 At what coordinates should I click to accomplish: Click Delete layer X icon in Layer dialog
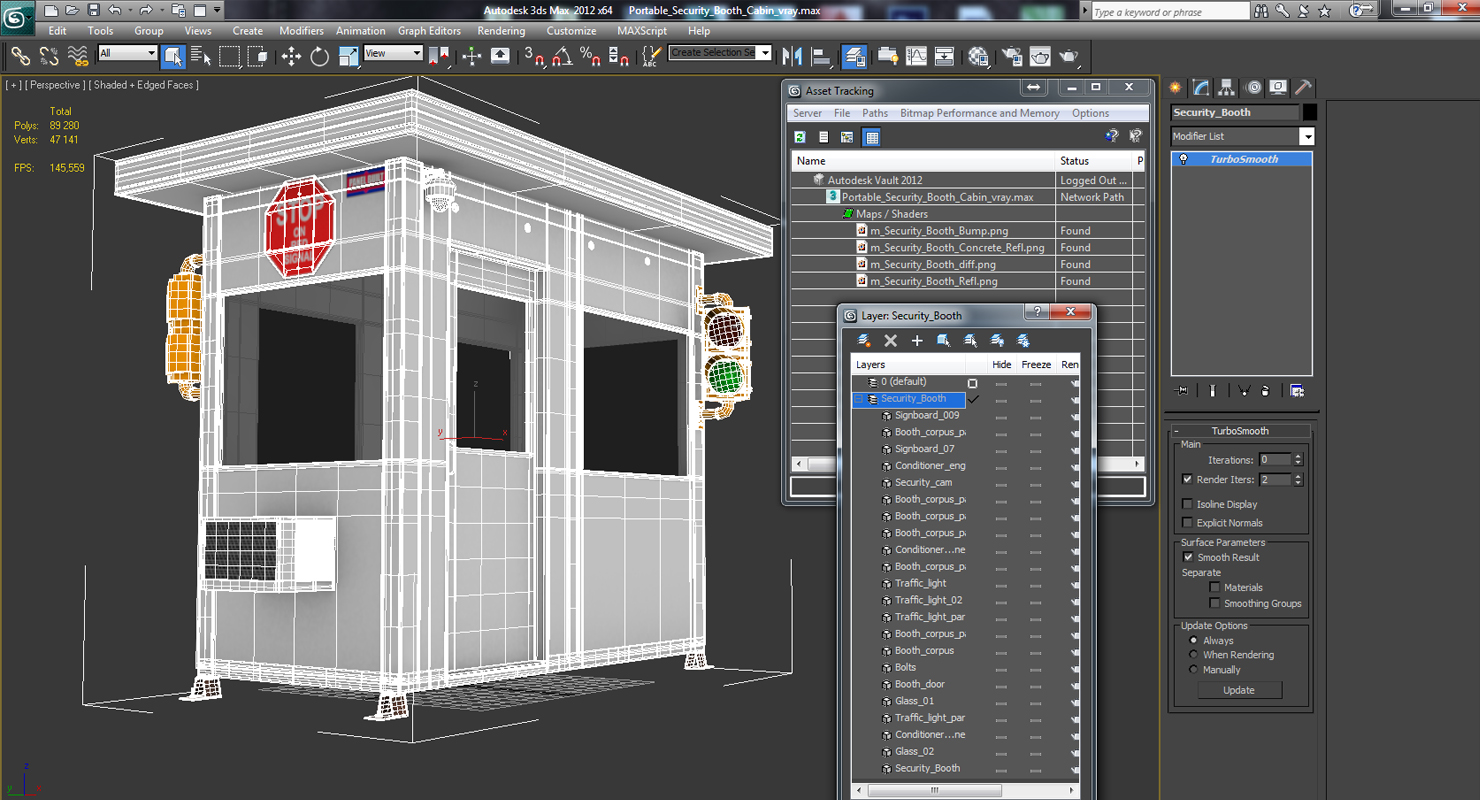point(891,341)
